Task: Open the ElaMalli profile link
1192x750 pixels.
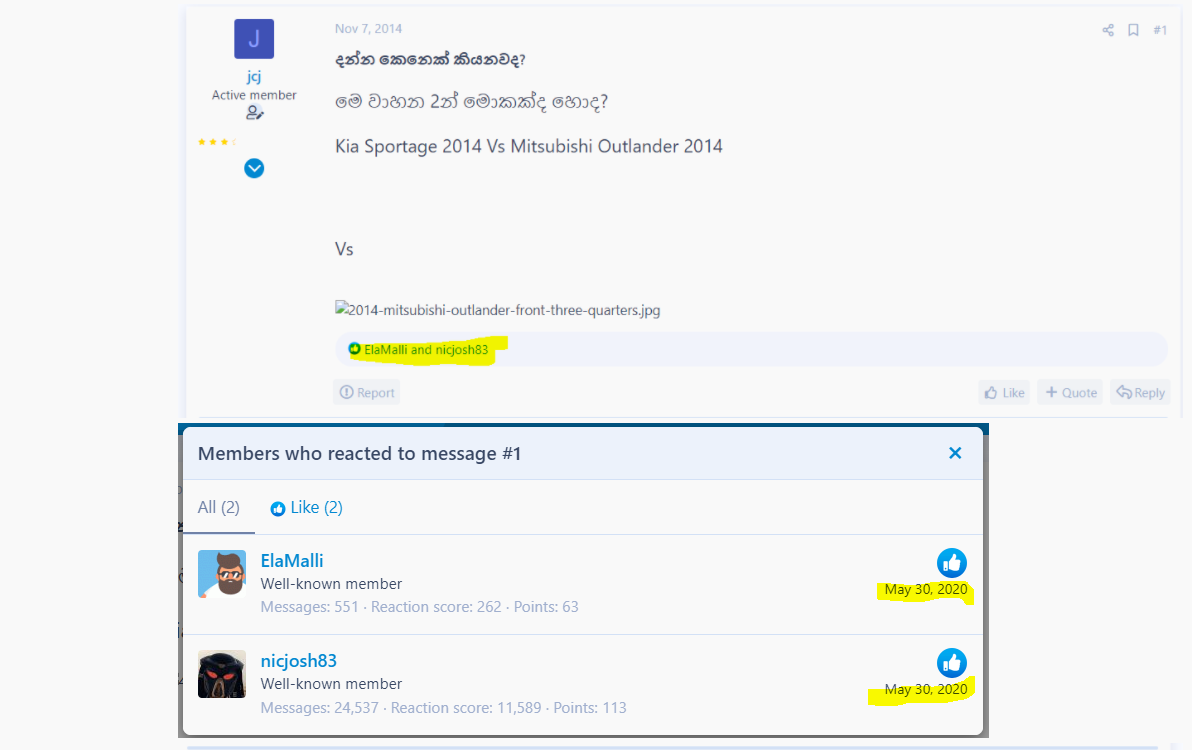Action: pyautogui.click(x=292, y=561)
